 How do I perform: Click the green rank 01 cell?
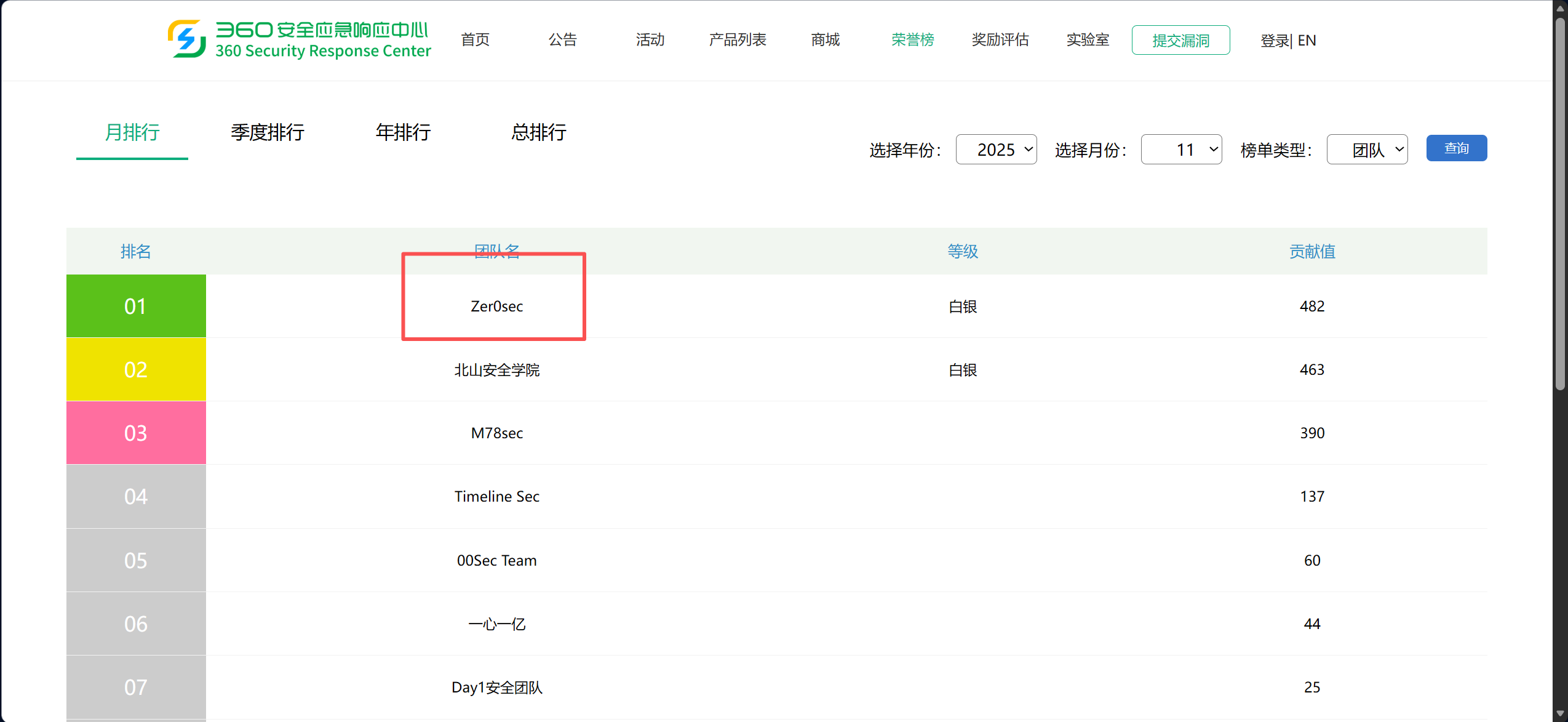pyautogui.click(x=136, y=306)
